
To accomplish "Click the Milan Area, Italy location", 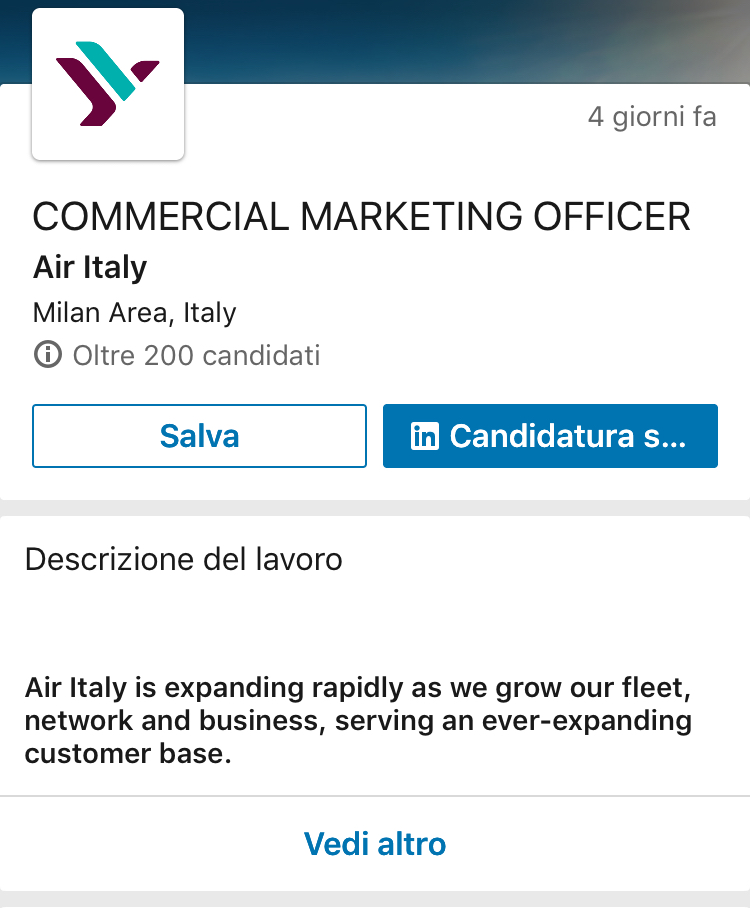I will click(x=134, y=313).
